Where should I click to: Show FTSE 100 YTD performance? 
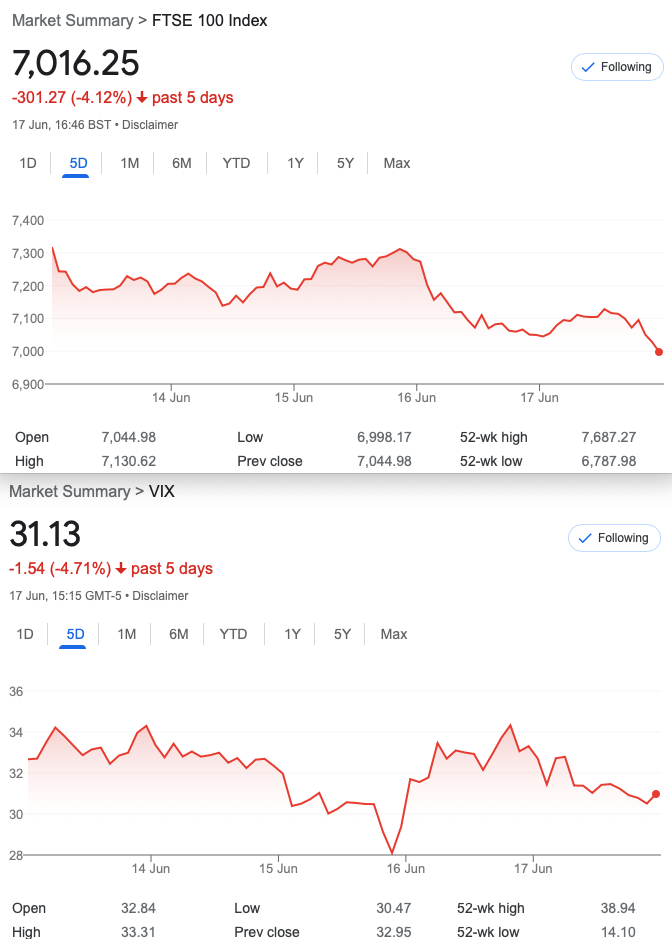(236, 163)
